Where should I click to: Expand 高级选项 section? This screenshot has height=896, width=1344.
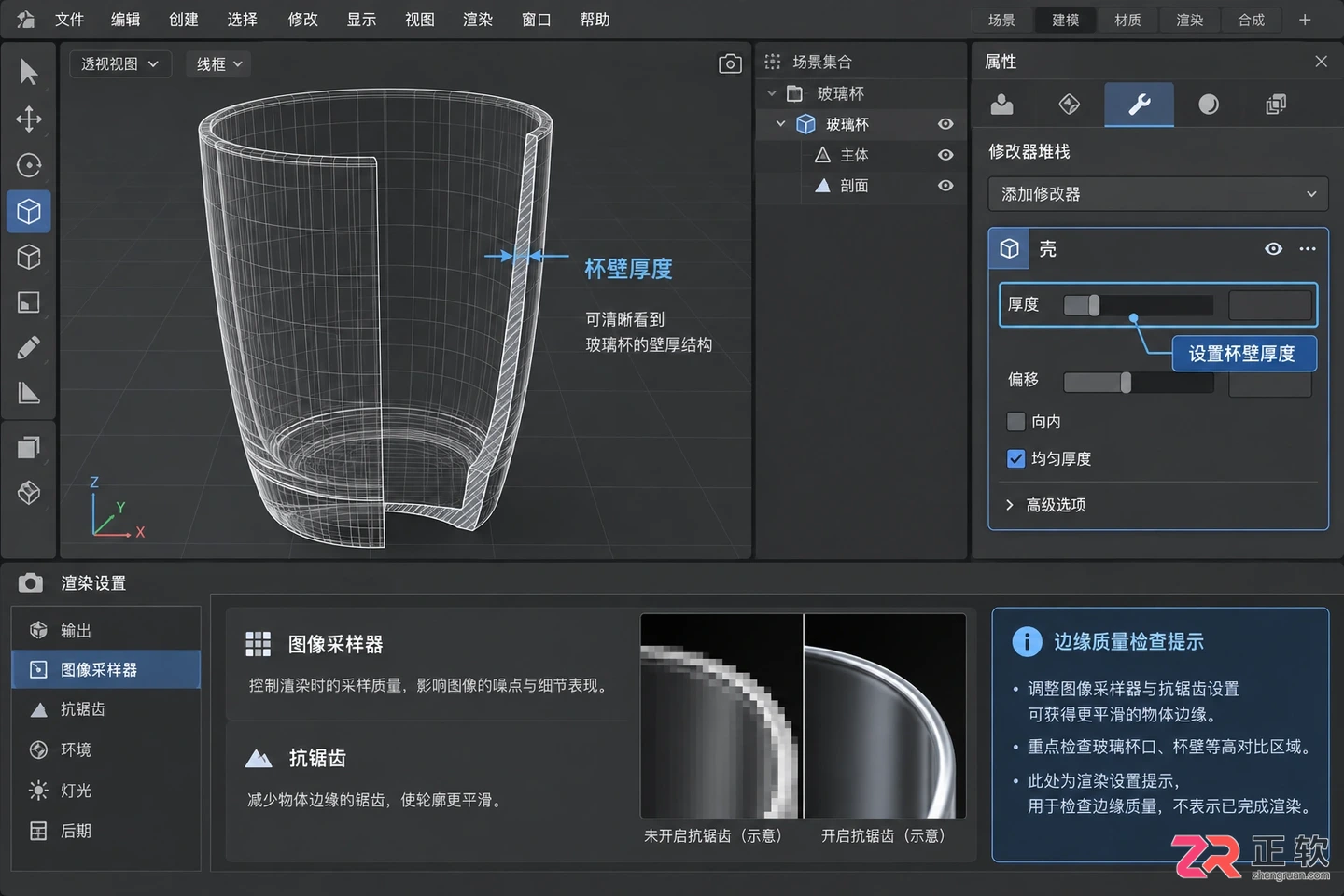tap(1045, 505)
